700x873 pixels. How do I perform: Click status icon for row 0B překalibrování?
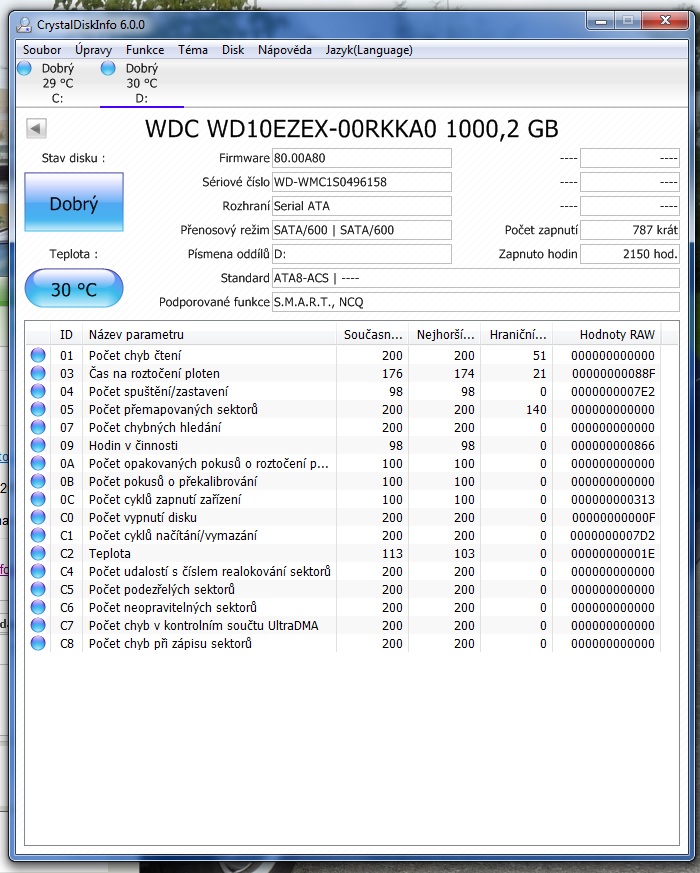tap(38, 481)
